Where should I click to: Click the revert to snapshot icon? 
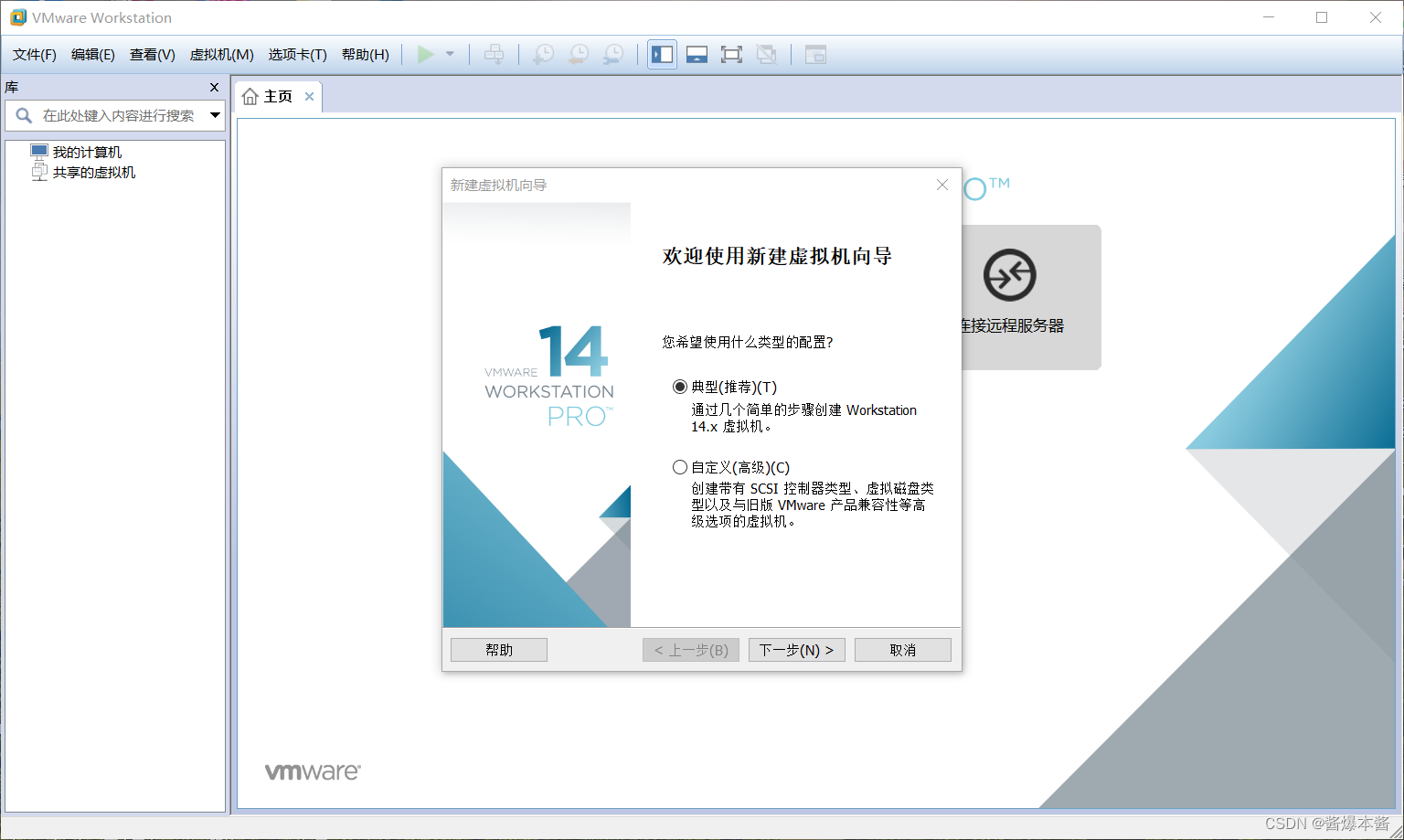578,55
